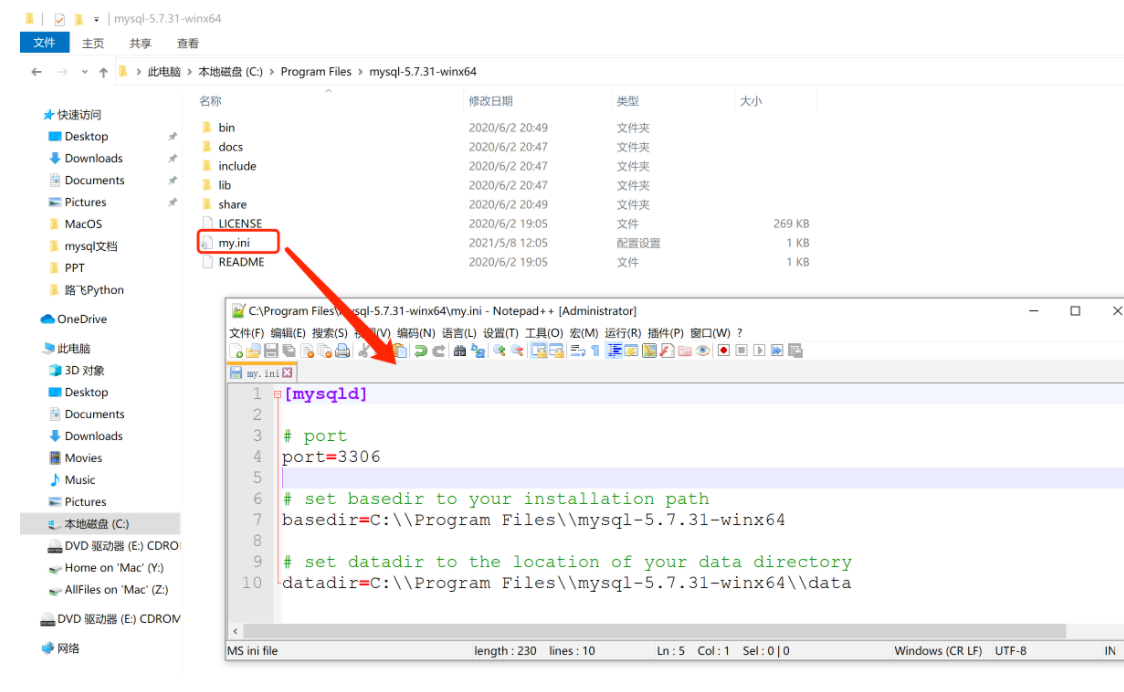Open recent locations dropdown in Explorer

click(85, 72)
